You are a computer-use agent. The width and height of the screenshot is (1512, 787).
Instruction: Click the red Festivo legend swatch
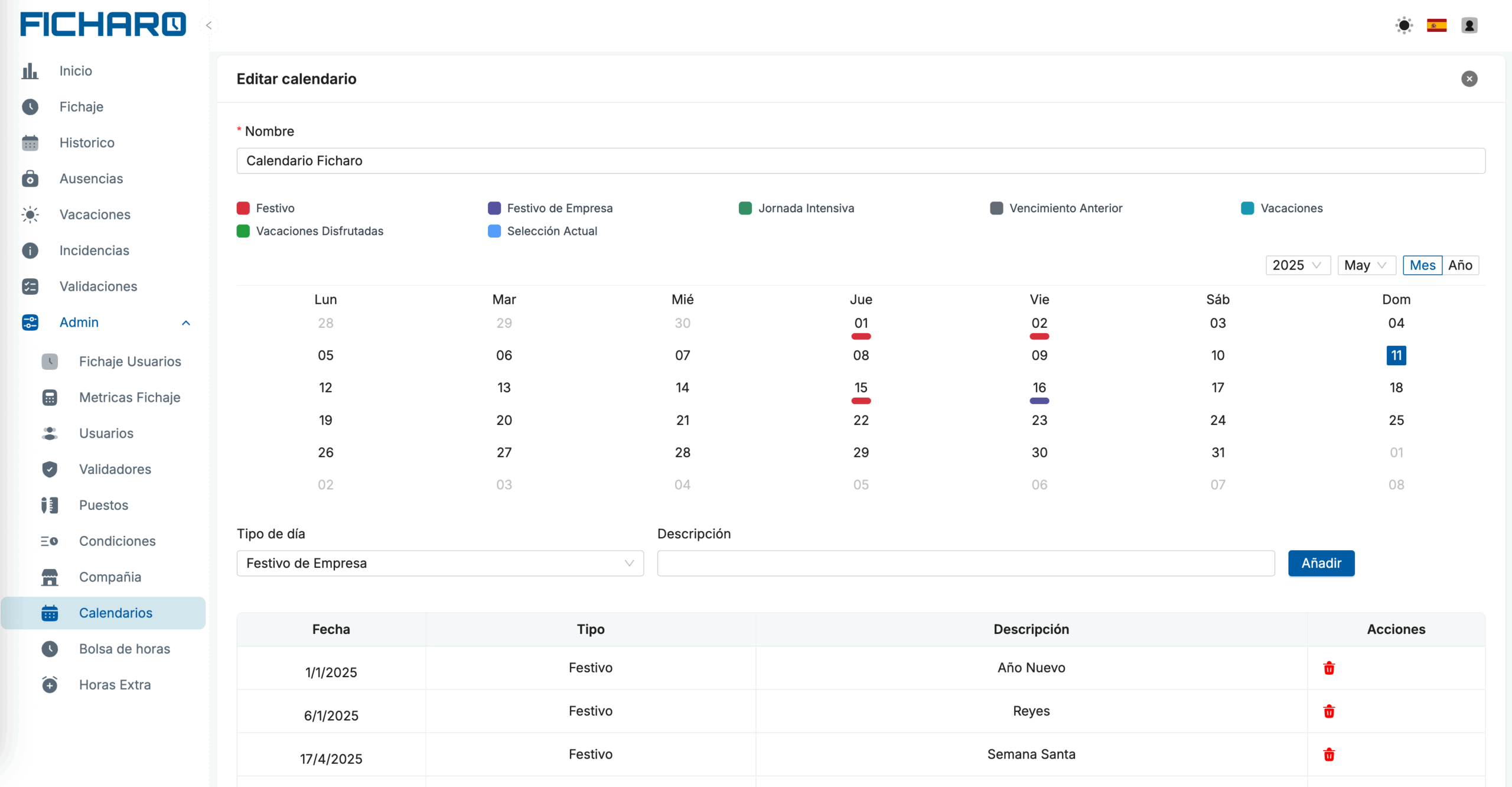[x=243, y=208]
